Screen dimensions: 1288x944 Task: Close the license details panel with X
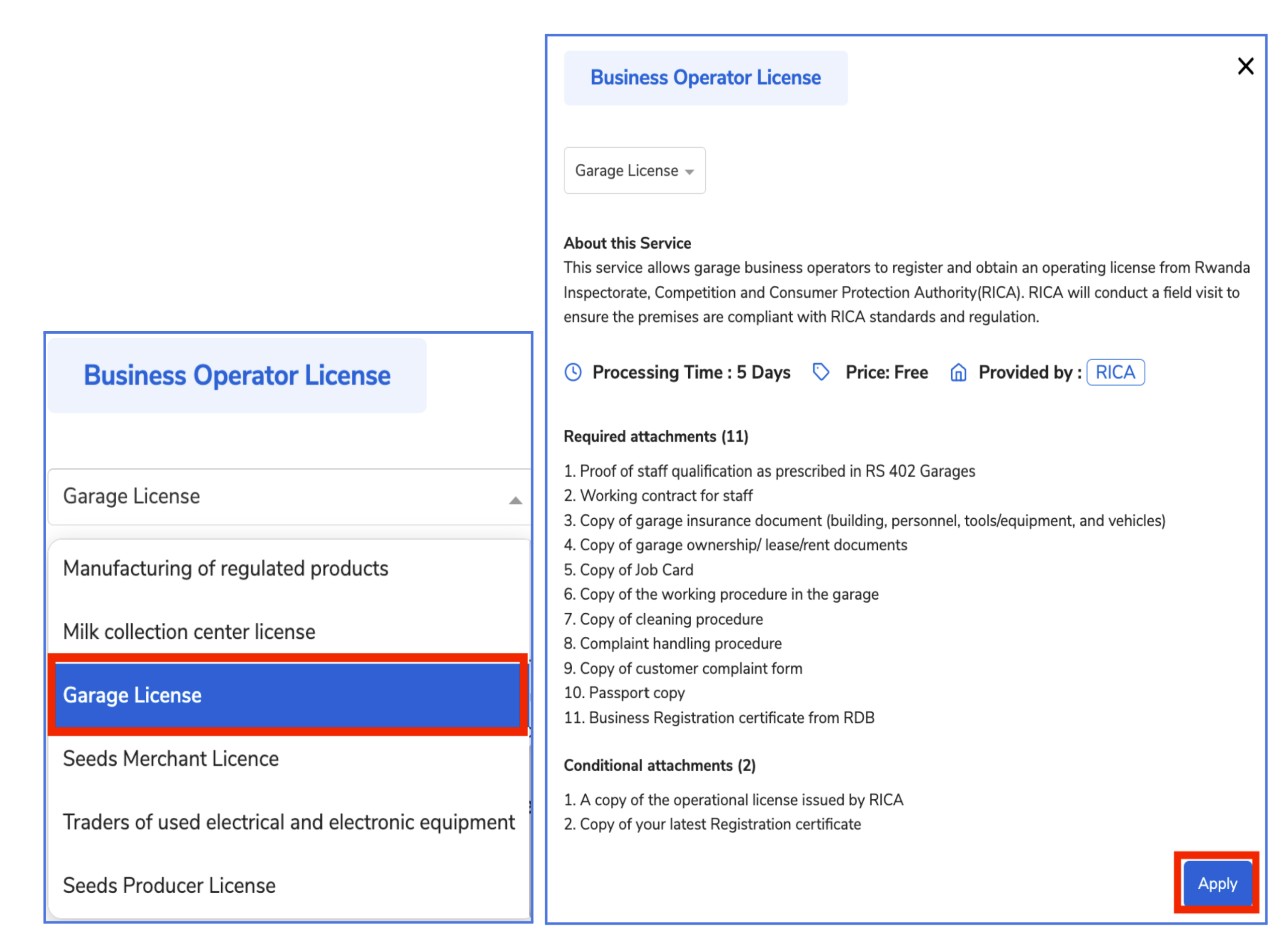1245,66
